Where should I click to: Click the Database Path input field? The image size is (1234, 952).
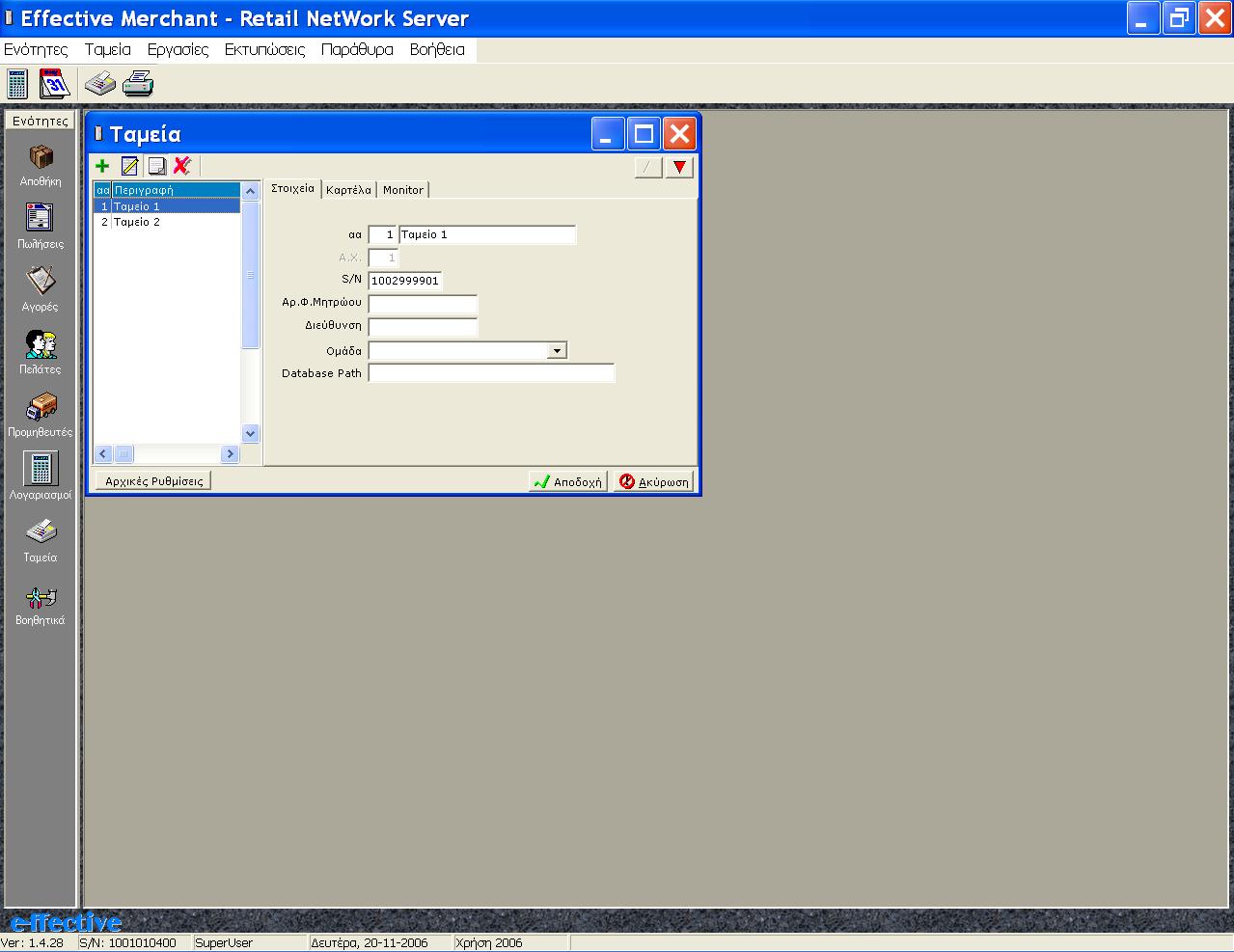491,373
